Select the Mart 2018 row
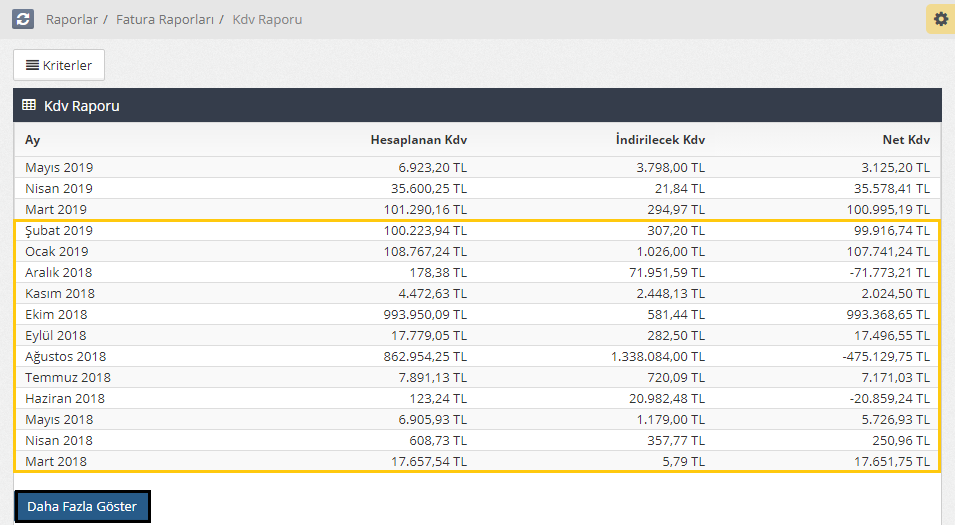 [x=56, y=461]
